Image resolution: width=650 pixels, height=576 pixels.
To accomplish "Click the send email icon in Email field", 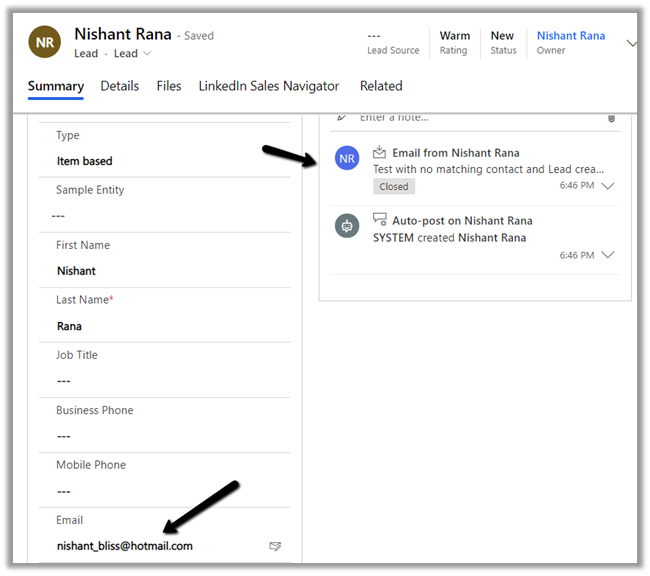I will pyautogui.click(x=275, y=546).
